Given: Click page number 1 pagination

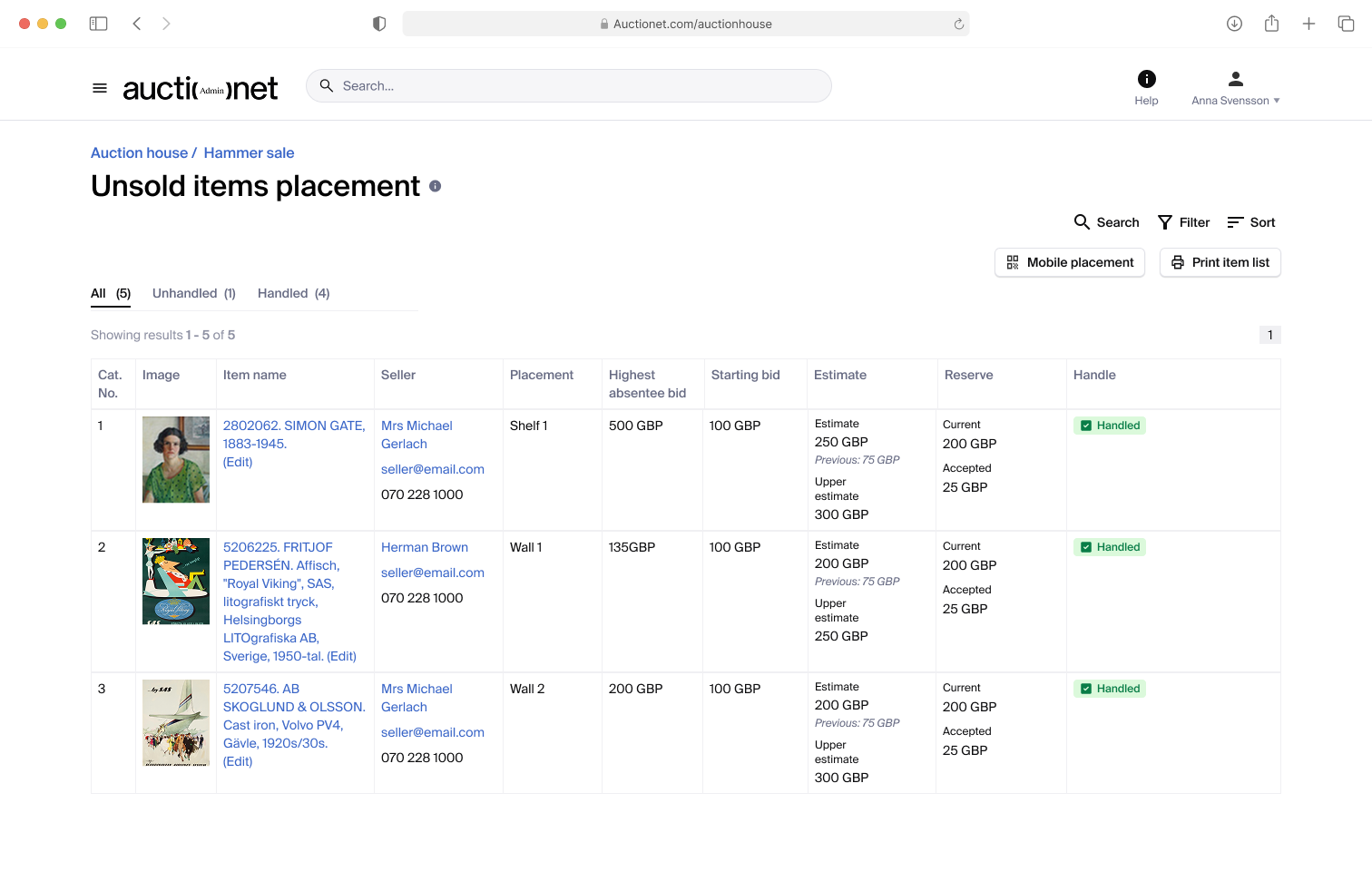Looking at the screenshot, I should [x=1270, y=335].
